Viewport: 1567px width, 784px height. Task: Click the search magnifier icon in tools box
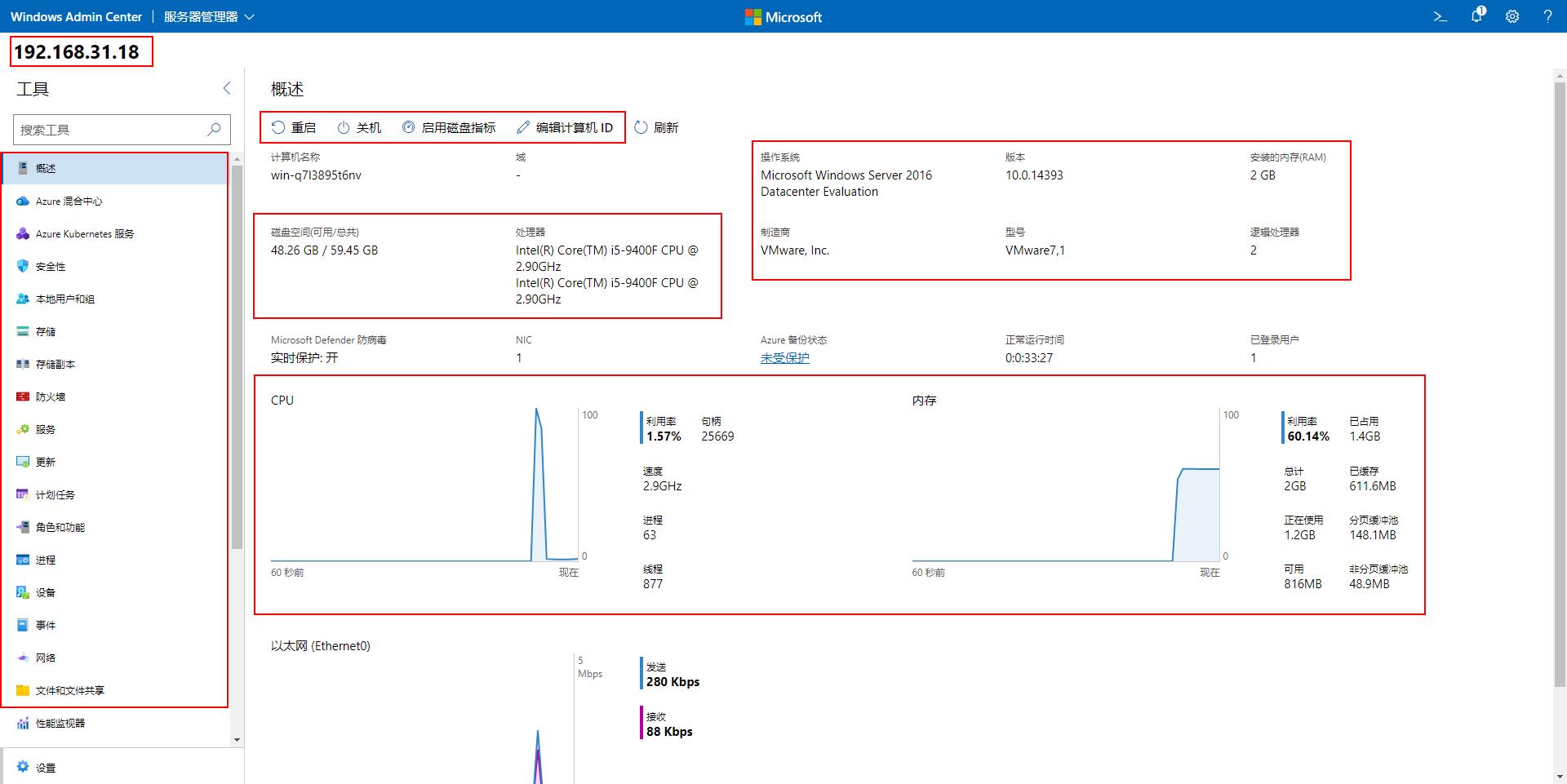[214, 129]
